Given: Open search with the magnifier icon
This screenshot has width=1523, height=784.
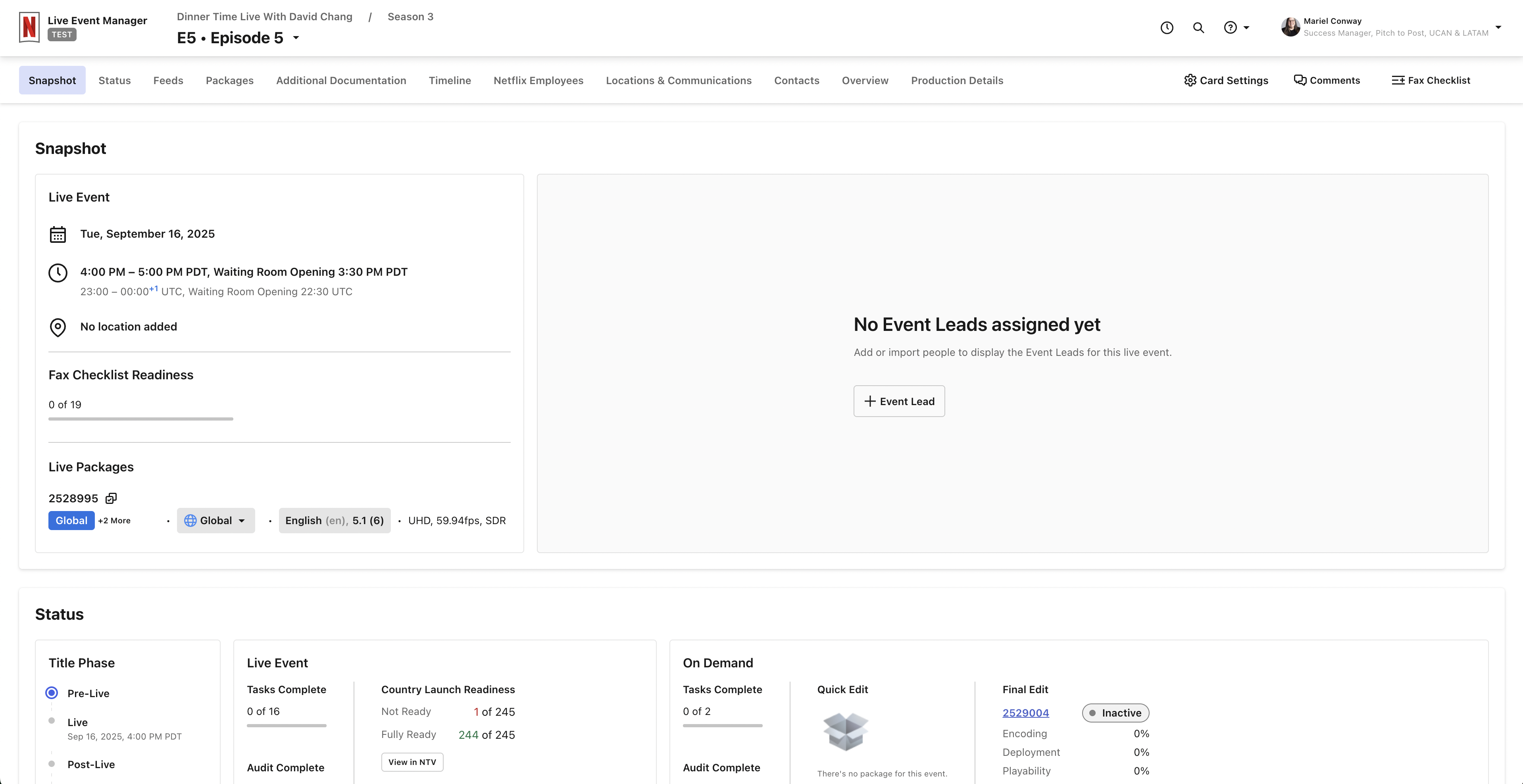Looking at the screenshot, I should point(1198,27).
